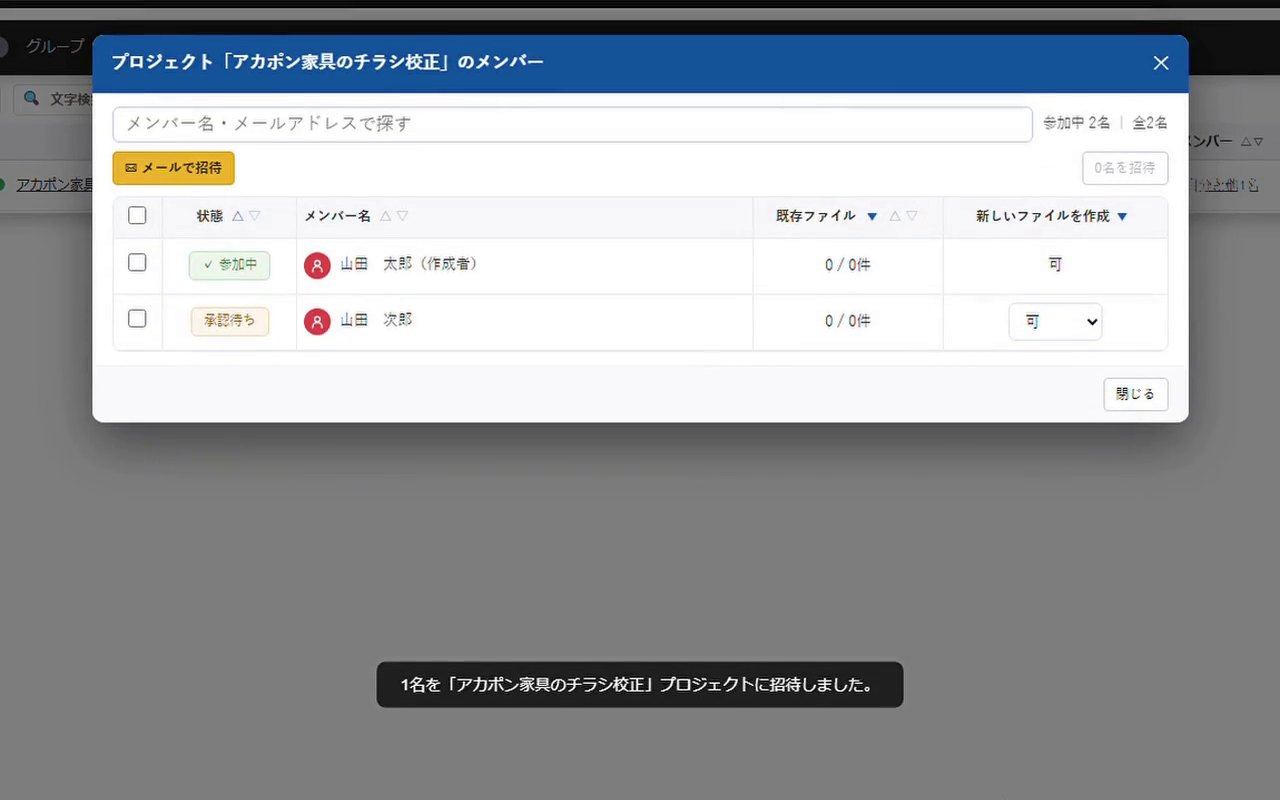Image resolution: width=1280 pixels, height=800 pixels.
Task: Open the 既存ファイル blue dropdown arrow
Action: [872, 216]
